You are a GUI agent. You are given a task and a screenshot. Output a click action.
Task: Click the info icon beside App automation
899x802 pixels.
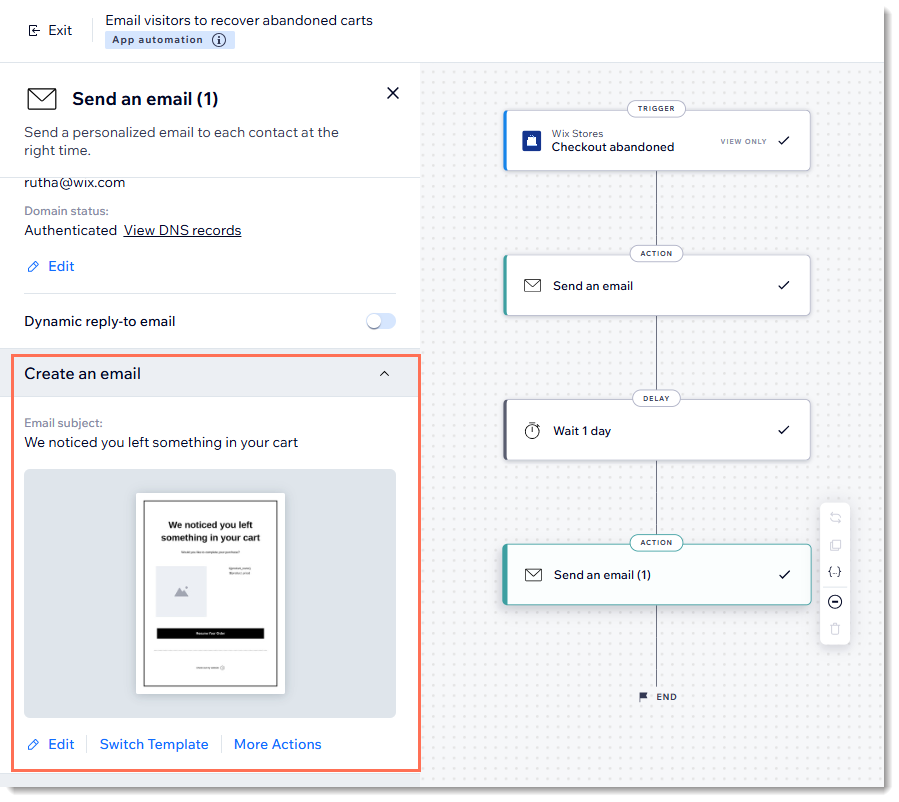tap(219, 40)
